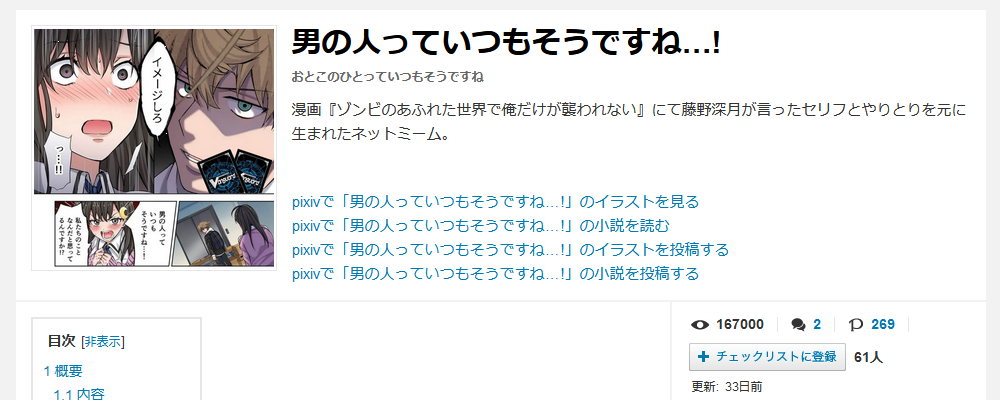
Task: Click the 61人 checklist user count
Action: [869, 357]
